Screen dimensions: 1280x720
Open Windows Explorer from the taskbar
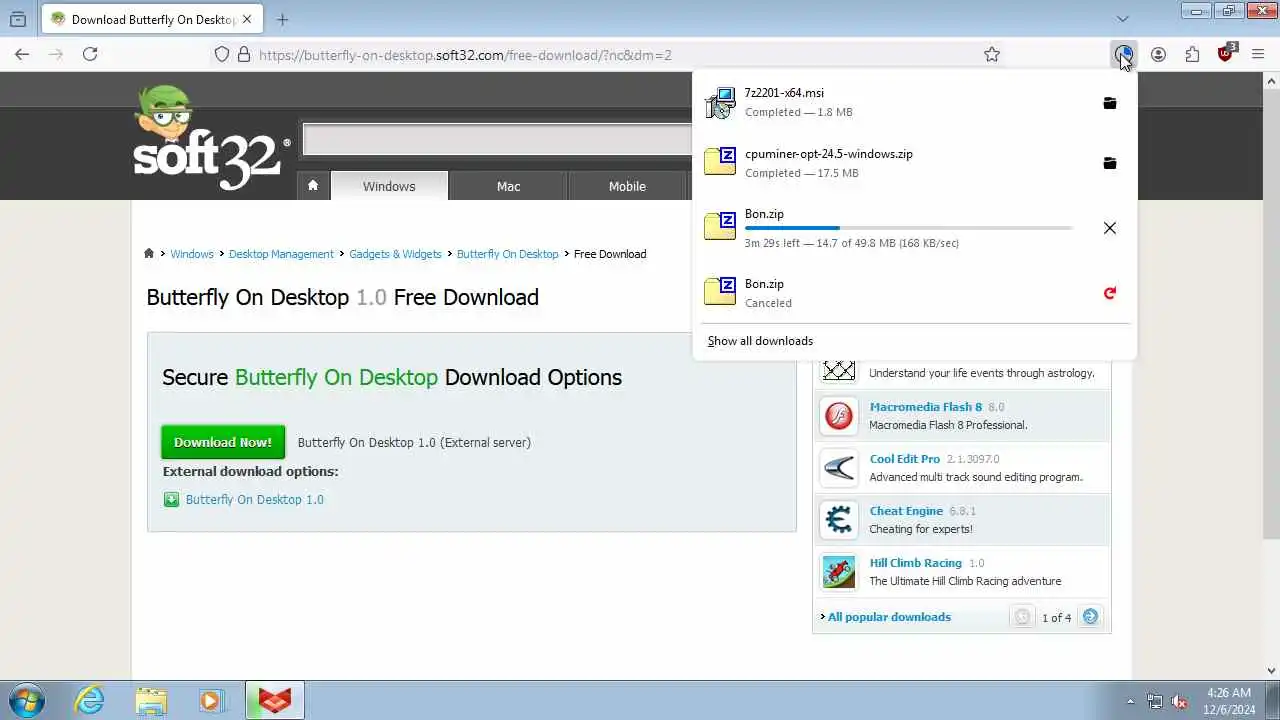pos(151,700)
